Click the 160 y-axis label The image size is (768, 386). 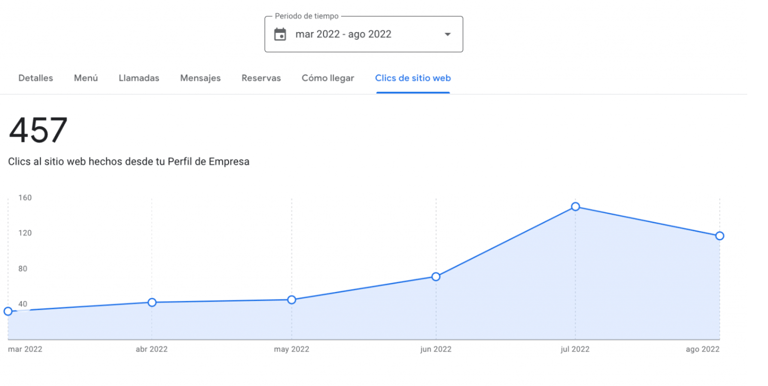click(25, 197)
